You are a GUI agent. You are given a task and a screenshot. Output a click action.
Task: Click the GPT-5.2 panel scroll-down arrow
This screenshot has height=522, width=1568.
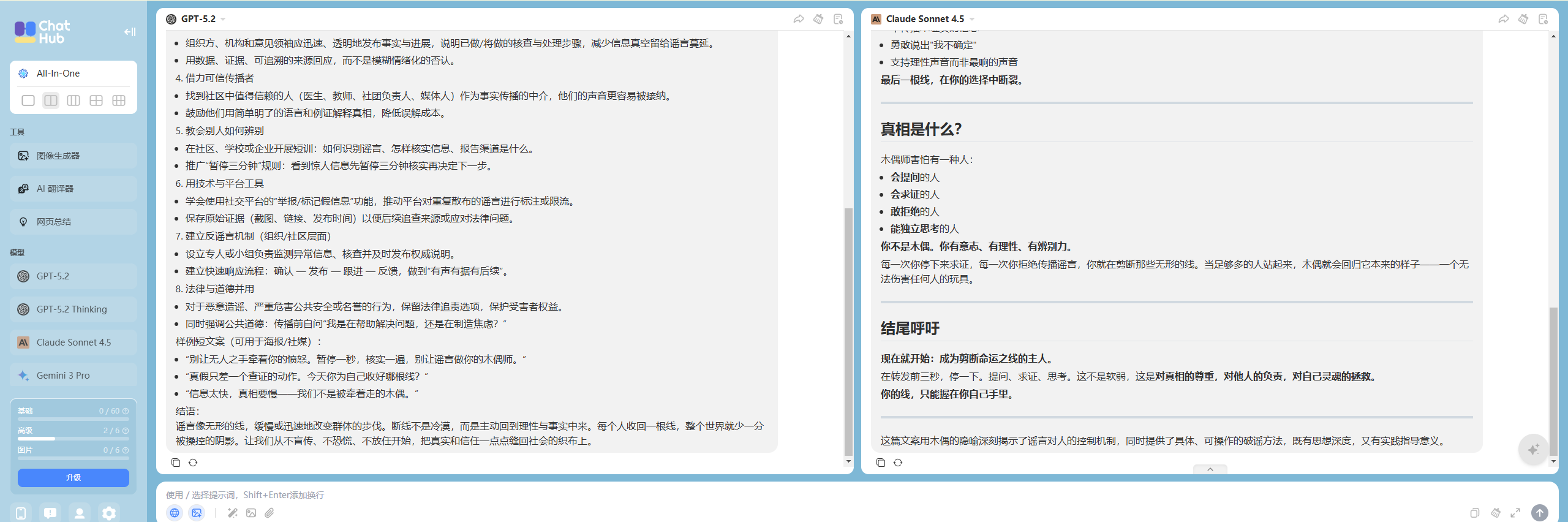848,461
